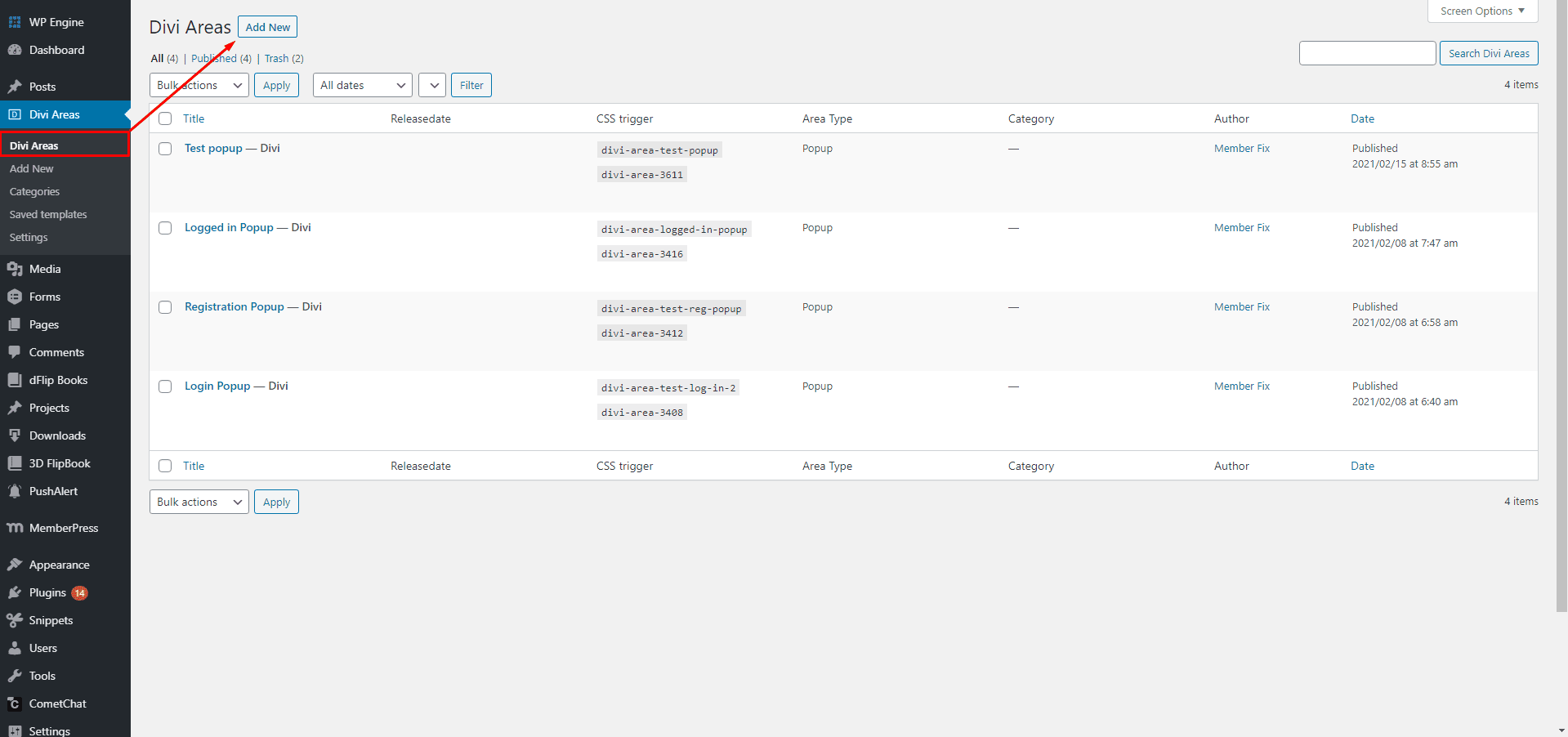The image size is (1568, 737).
Task: Click Search Divi Areas button
Action: coord(1489,53)
